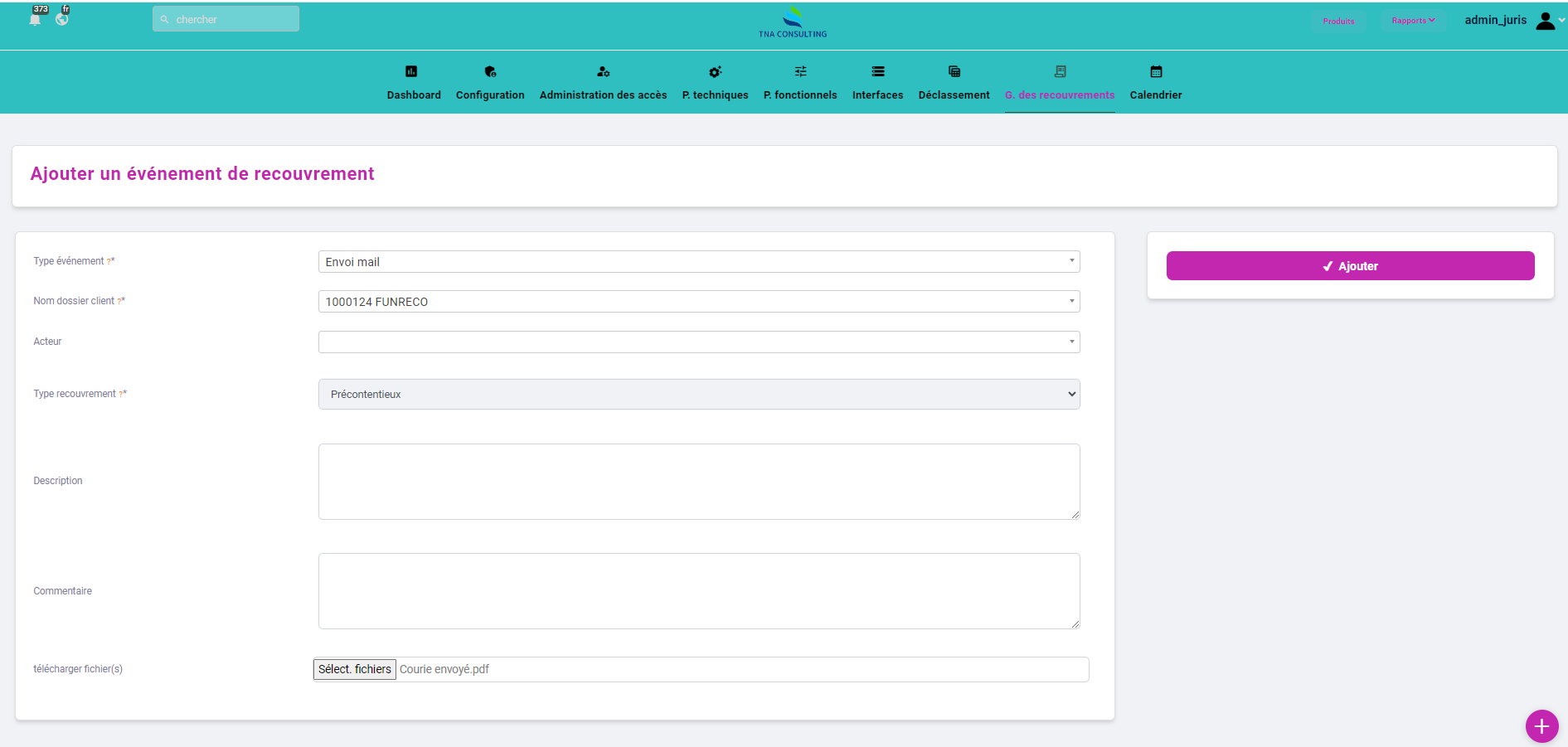This screenshot has width=1568, height=747.
Task: Click into the Description text area
Action: (x=698, y=482)
